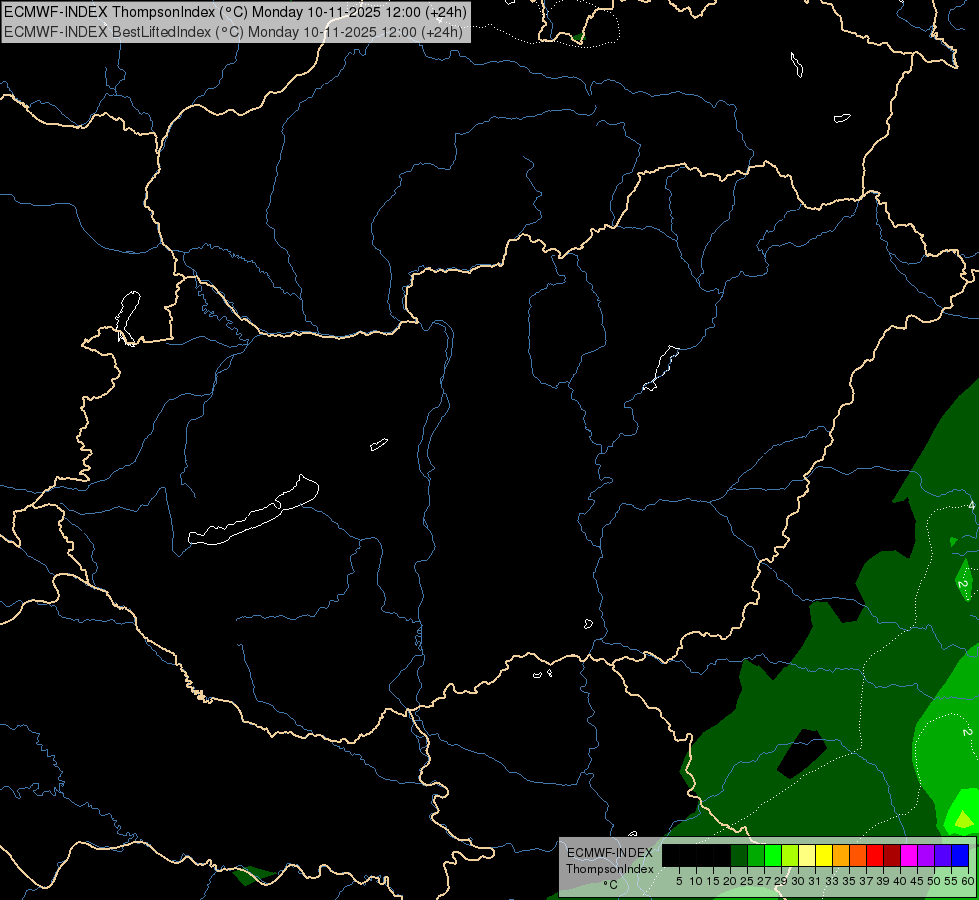Select the pale yellow 30–31 legend swatch

point(807,855)
